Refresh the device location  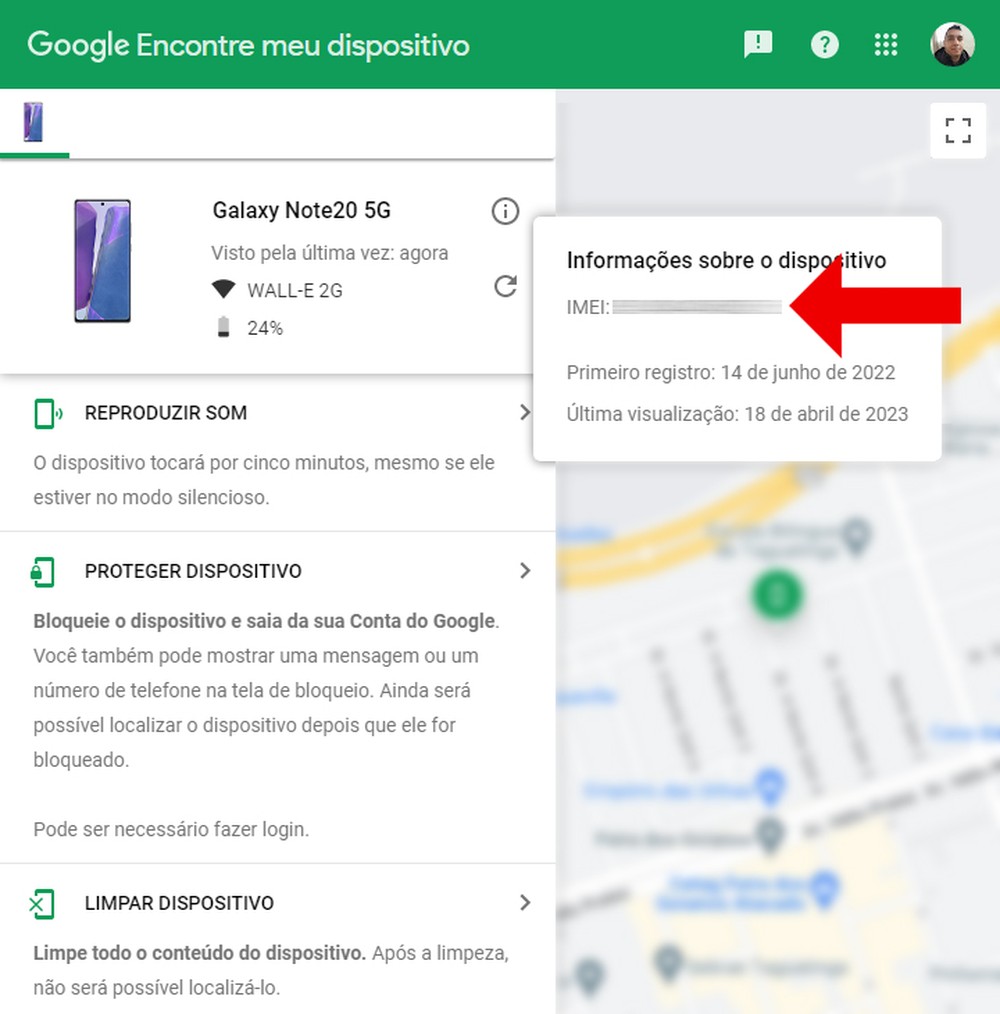coord(505,286)
